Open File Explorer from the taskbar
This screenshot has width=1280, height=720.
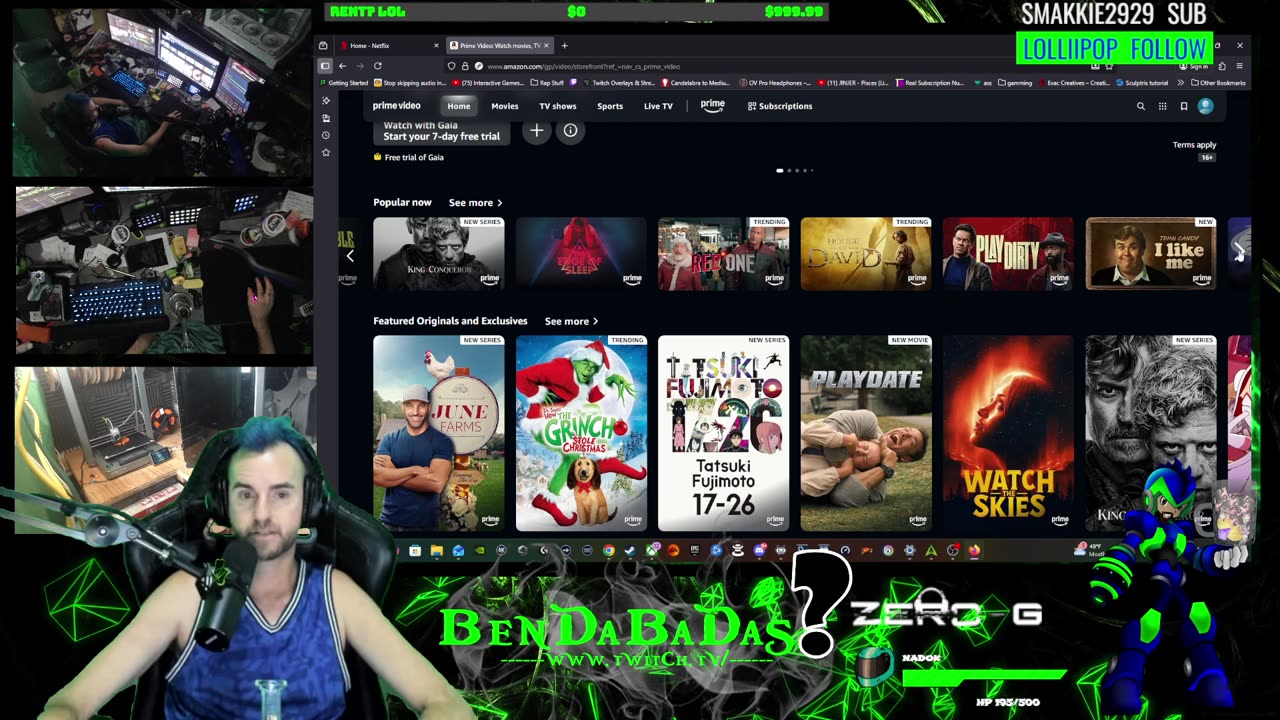pos(437,550)
